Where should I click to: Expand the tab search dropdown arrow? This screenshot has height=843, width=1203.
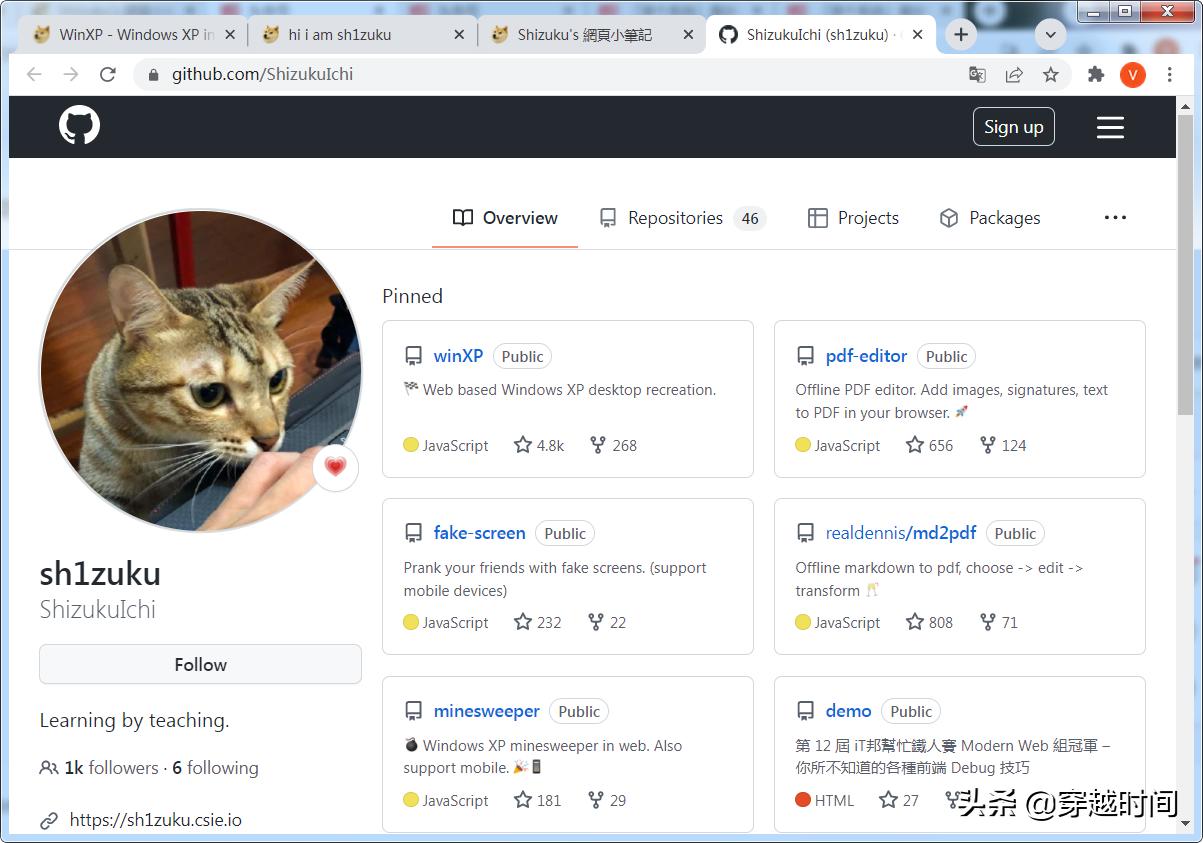click(1050, 35)
